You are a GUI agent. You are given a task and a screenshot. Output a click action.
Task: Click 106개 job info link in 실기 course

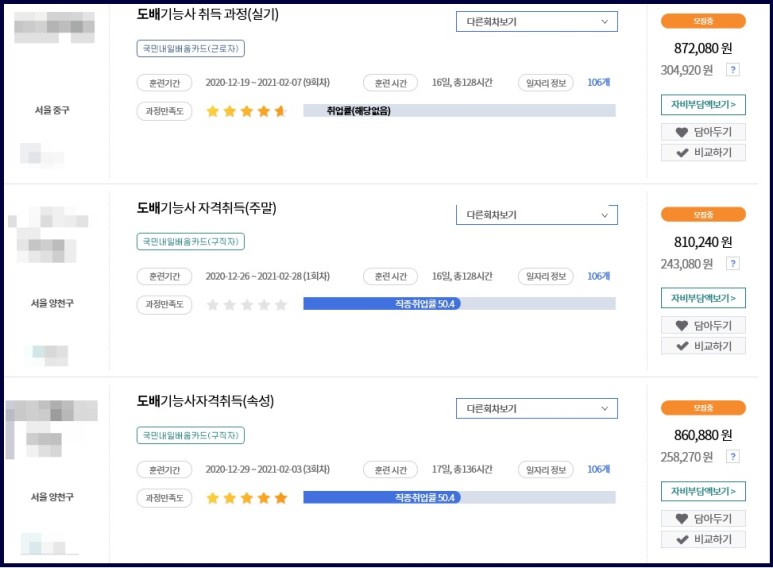point(598,82)
